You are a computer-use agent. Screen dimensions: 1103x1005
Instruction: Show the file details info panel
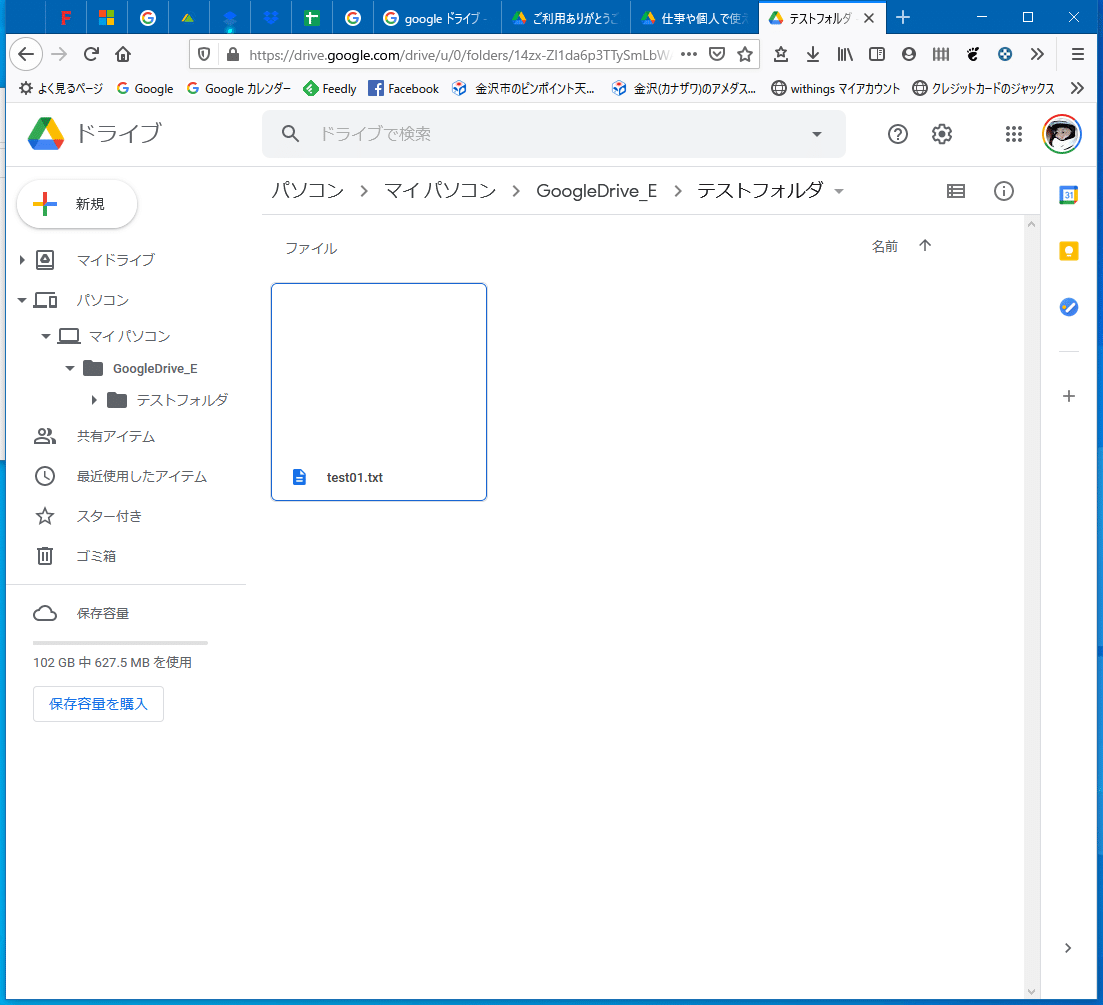coord(1003,191)
